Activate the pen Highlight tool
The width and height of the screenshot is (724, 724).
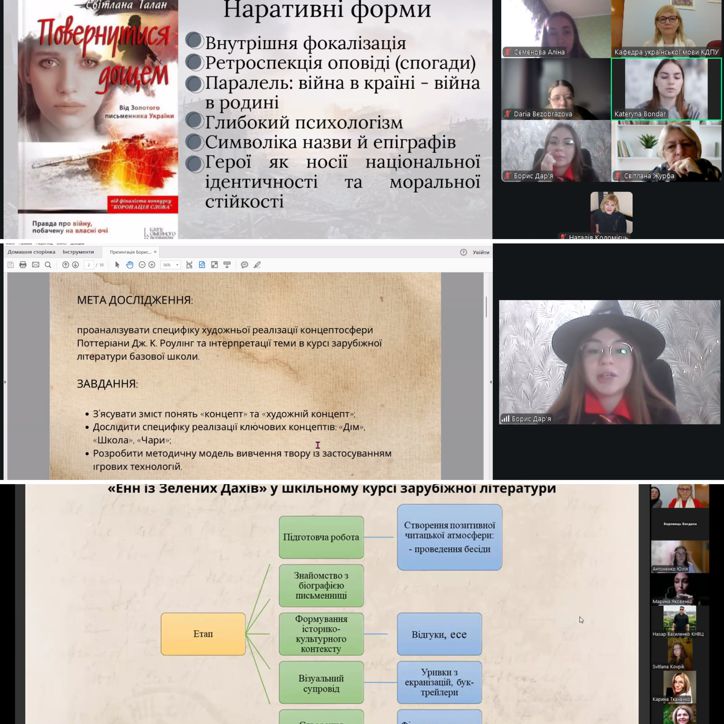point(257,265)
